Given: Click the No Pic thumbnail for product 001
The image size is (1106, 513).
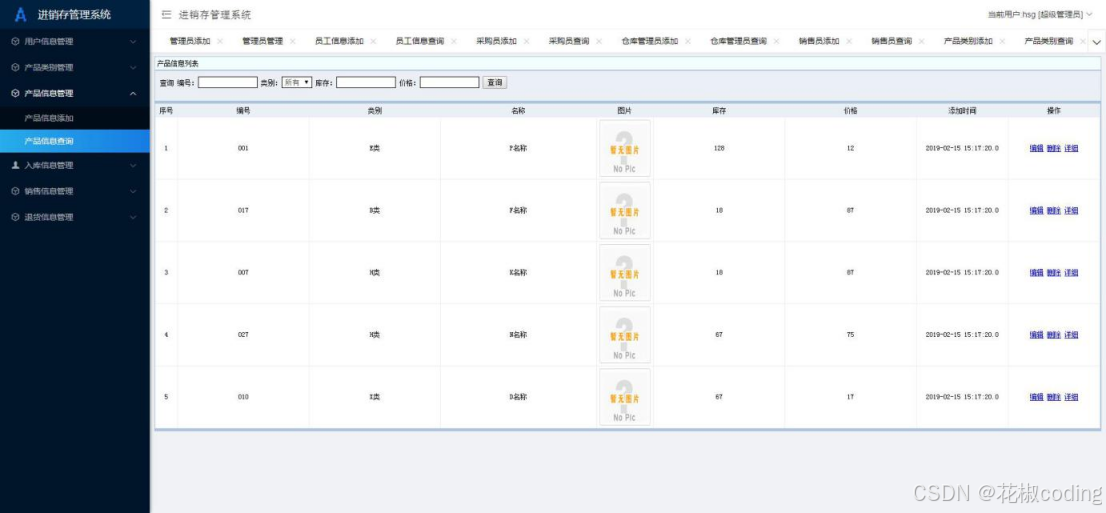Looking at the screenshot, I should (x=624, y=148).
